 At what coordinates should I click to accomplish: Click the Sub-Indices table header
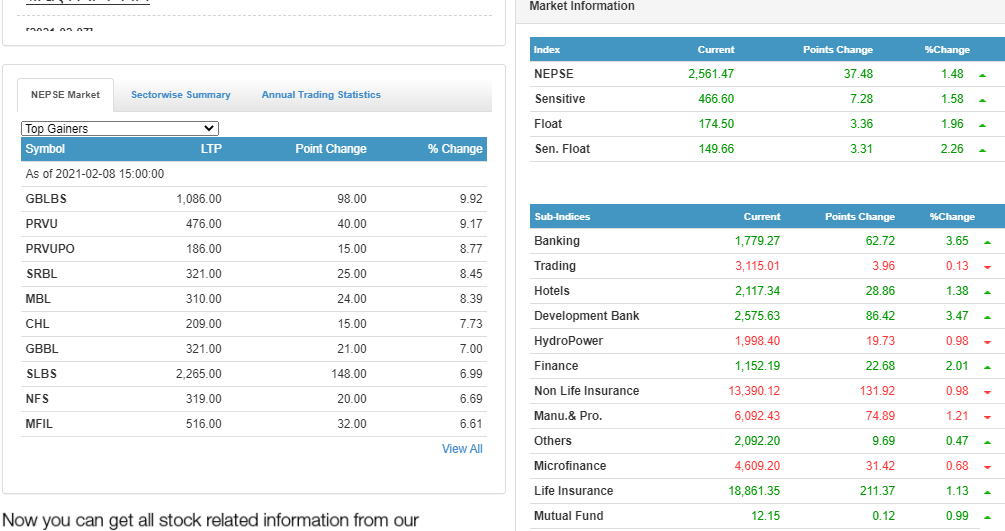tap(562, 217)
